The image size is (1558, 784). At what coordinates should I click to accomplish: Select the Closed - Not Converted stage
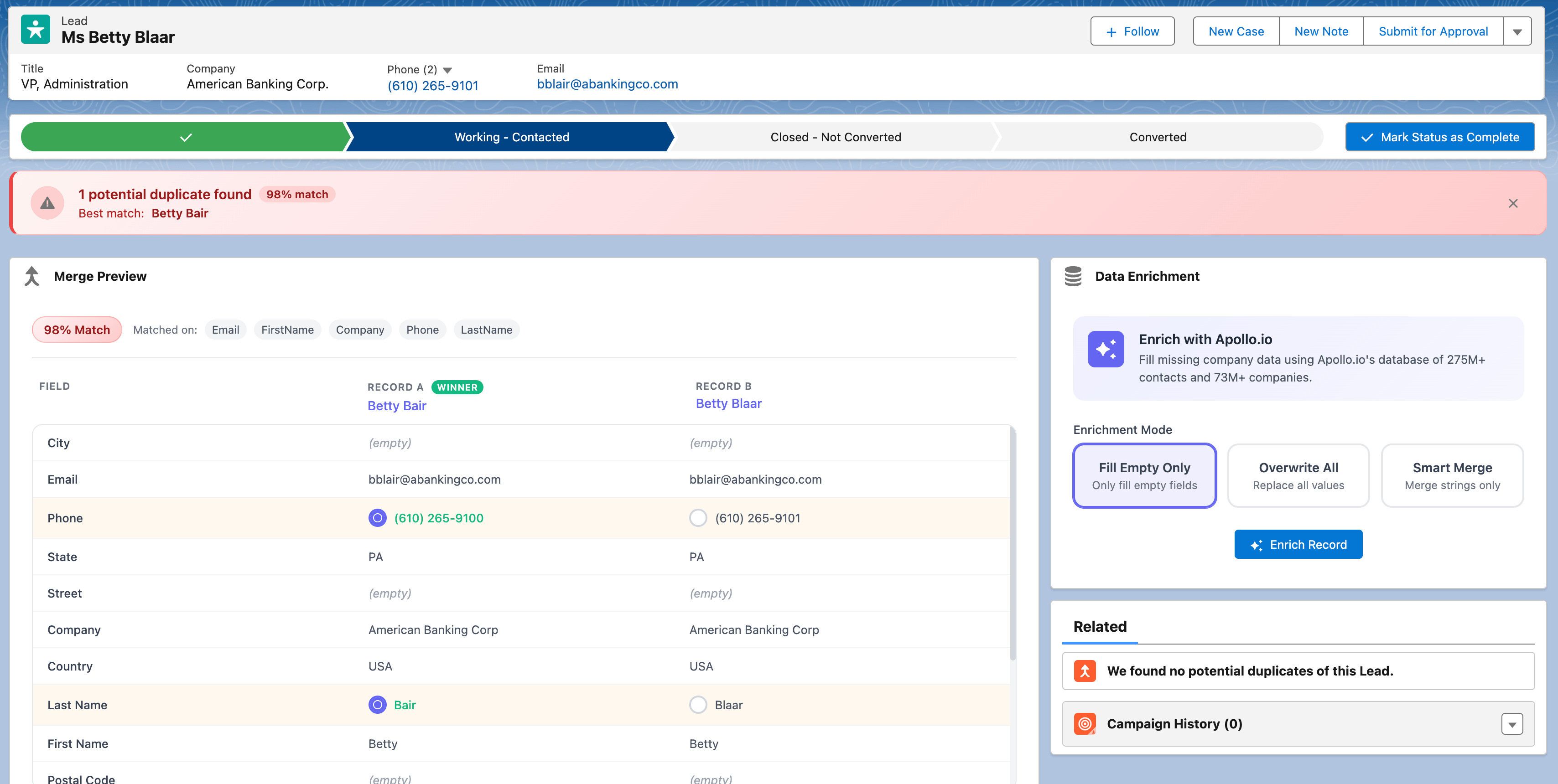pyautogui.click(x=835, y=137)
